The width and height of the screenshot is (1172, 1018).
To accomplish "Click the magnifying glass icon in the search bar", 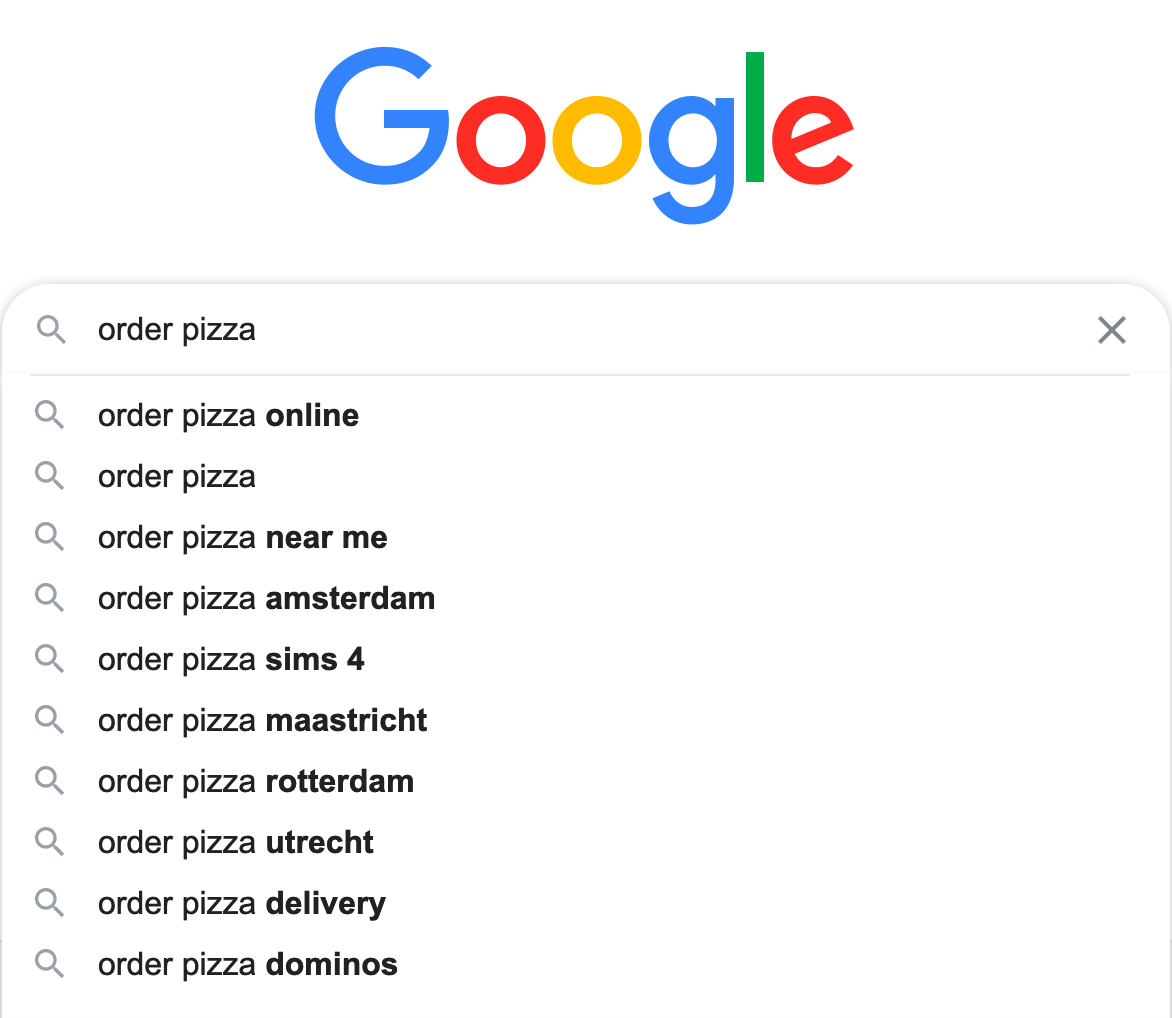I will [51, 329].
